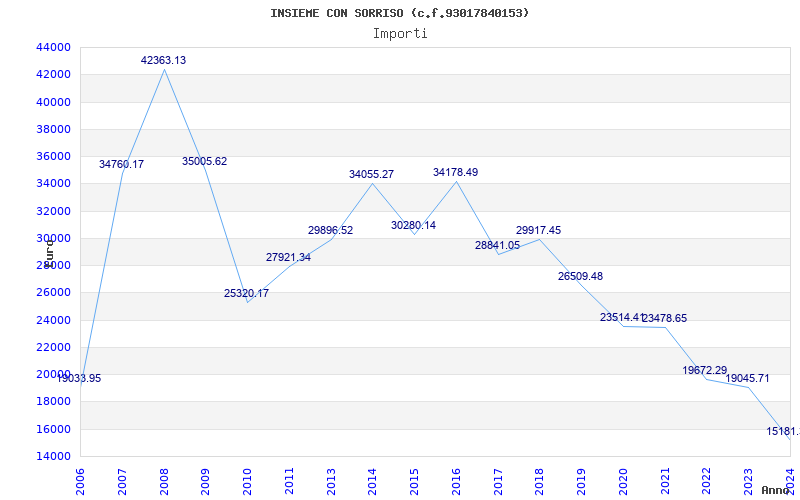
Task: Click the 2017 x-axis year label
Action: click(498, 482)
